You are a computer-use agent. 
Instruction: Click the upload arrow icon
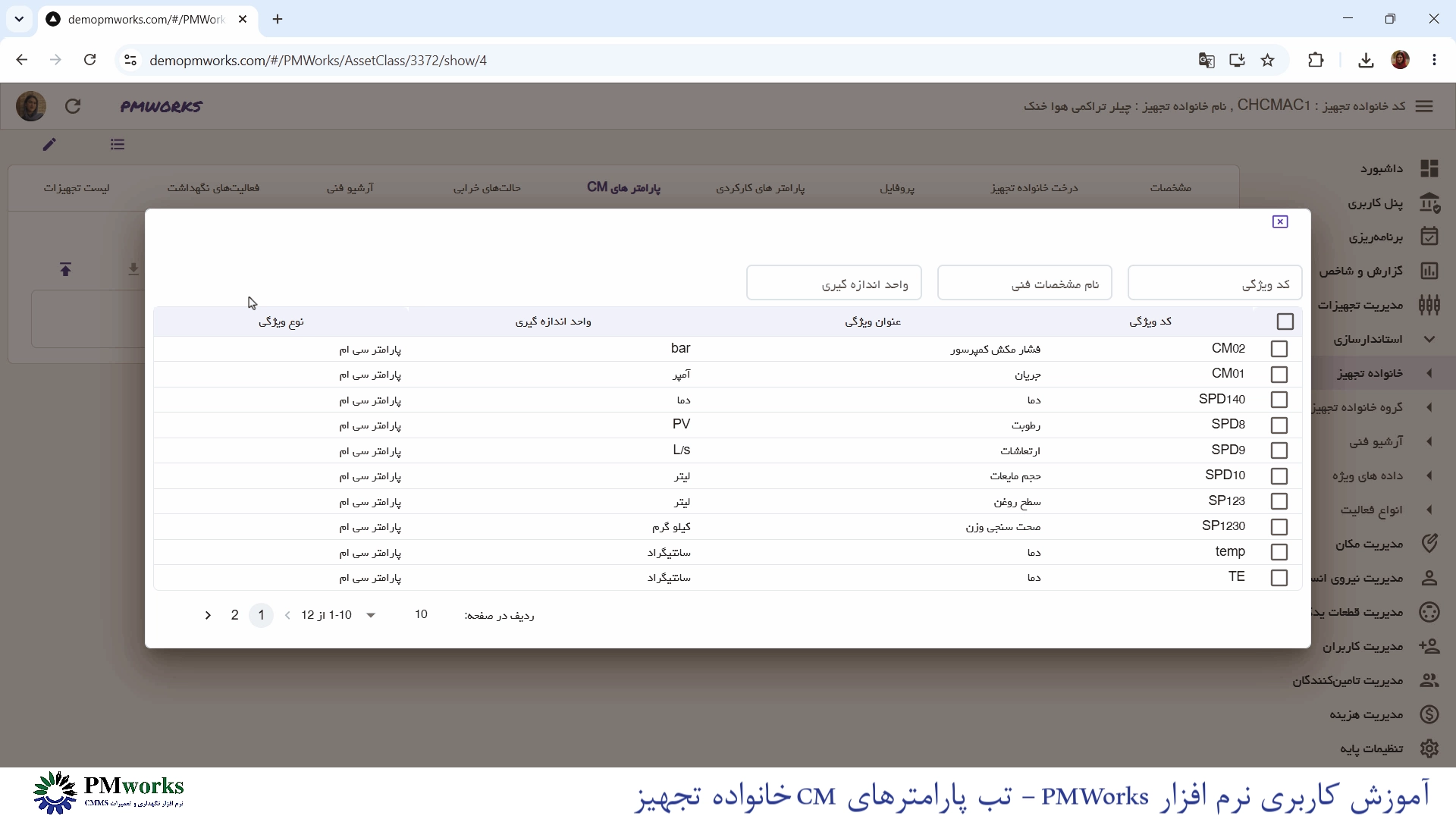tap(66, 269)
